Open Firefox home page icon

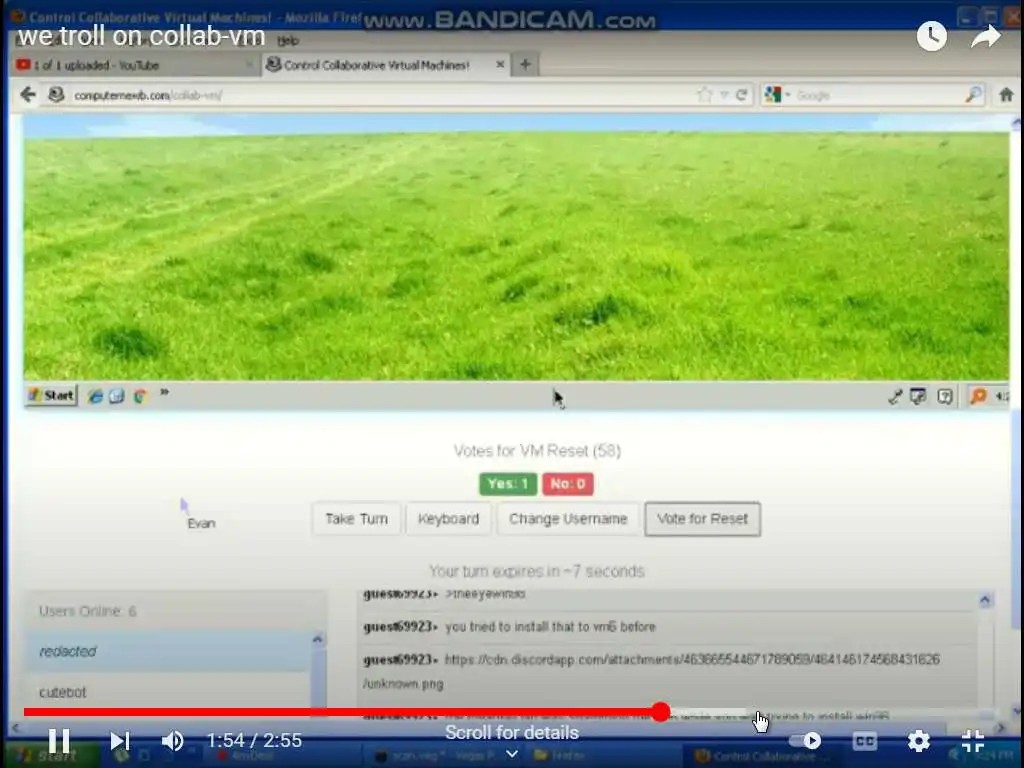(x=1006, y=95)
